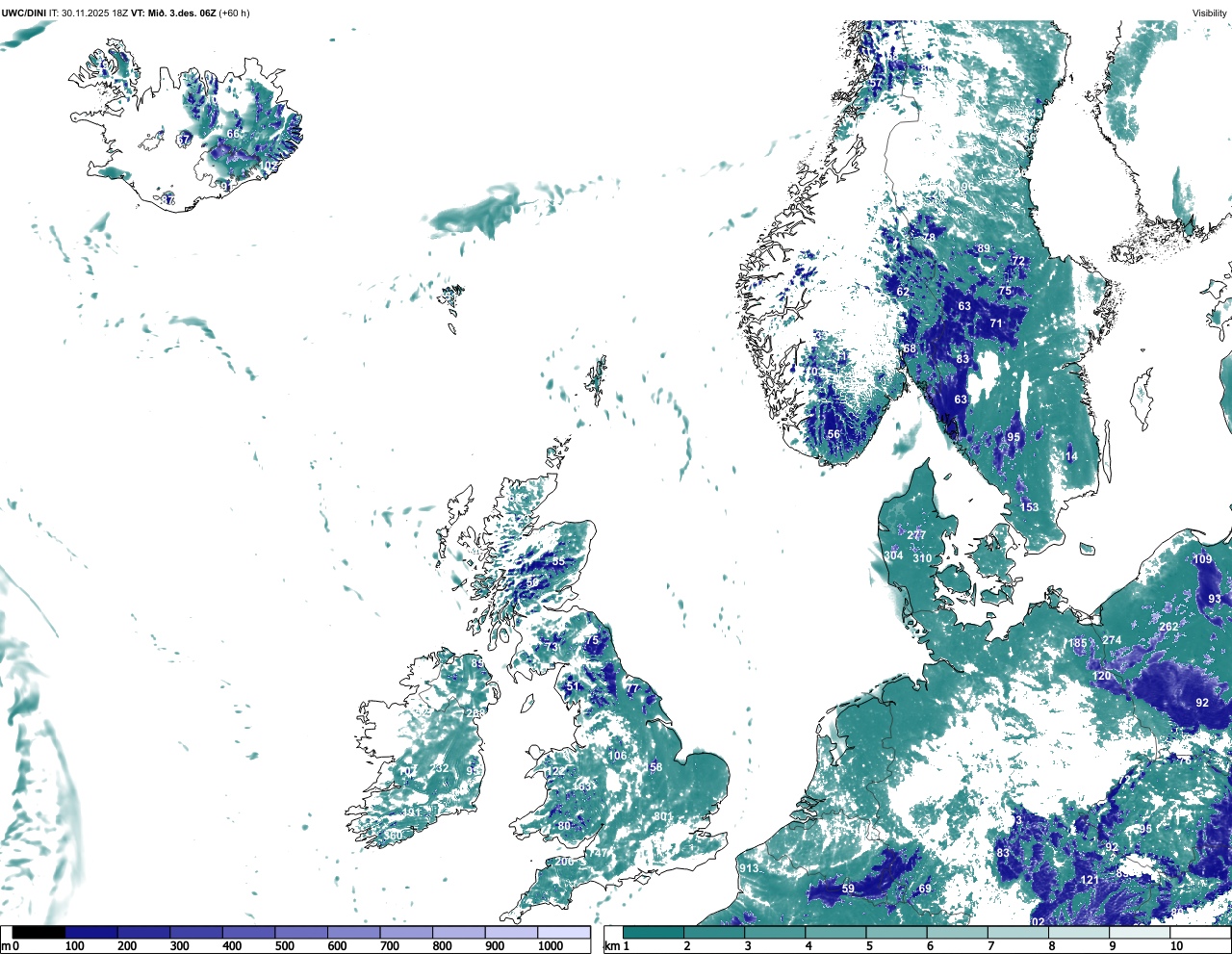Click the '106' visibility value in central England
The height and width of the screenshot is (954, 1232).
tap(617, 756)
